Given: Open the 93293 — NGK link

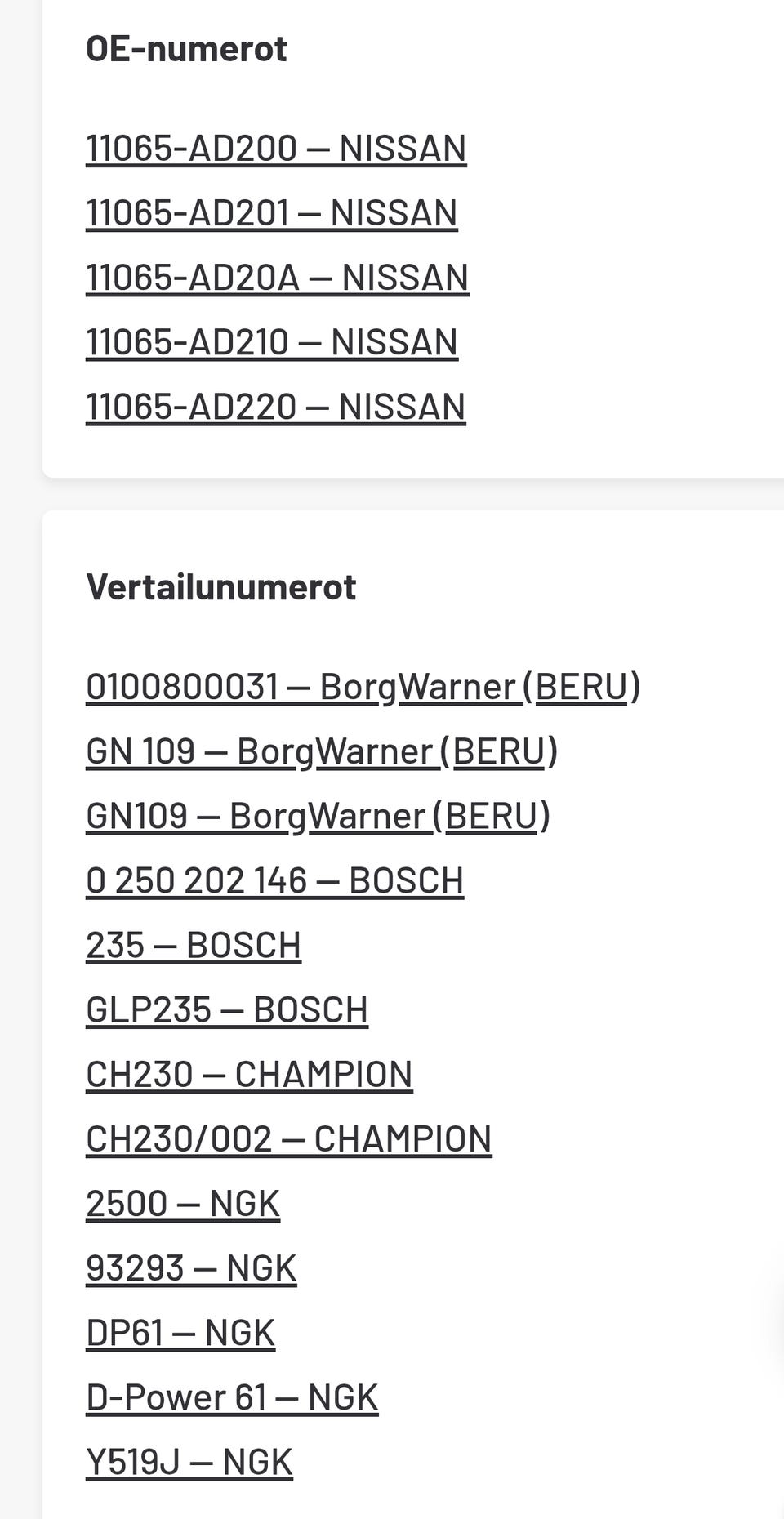Looking at the screenshot, I should pyautogui.click(x=191, y=1267).
